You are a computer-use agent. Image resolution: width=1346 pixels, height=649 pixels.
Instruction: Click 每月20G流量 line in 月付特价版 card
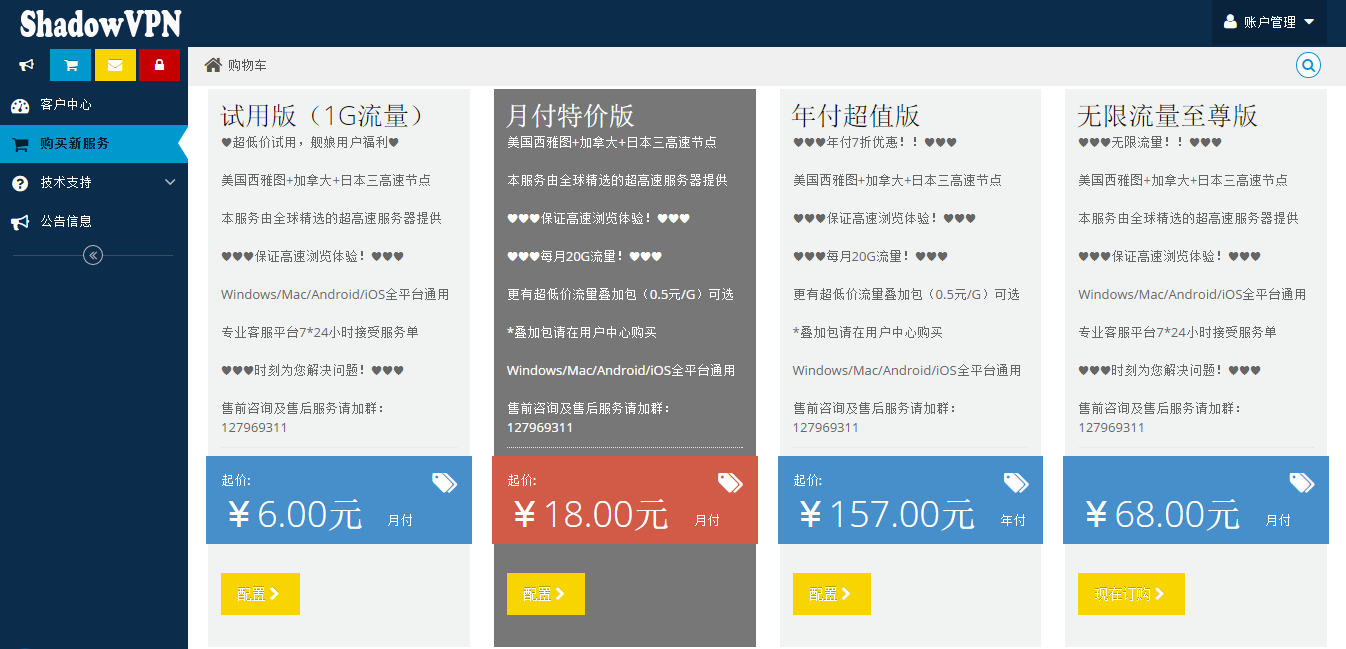tap(585, 257)
